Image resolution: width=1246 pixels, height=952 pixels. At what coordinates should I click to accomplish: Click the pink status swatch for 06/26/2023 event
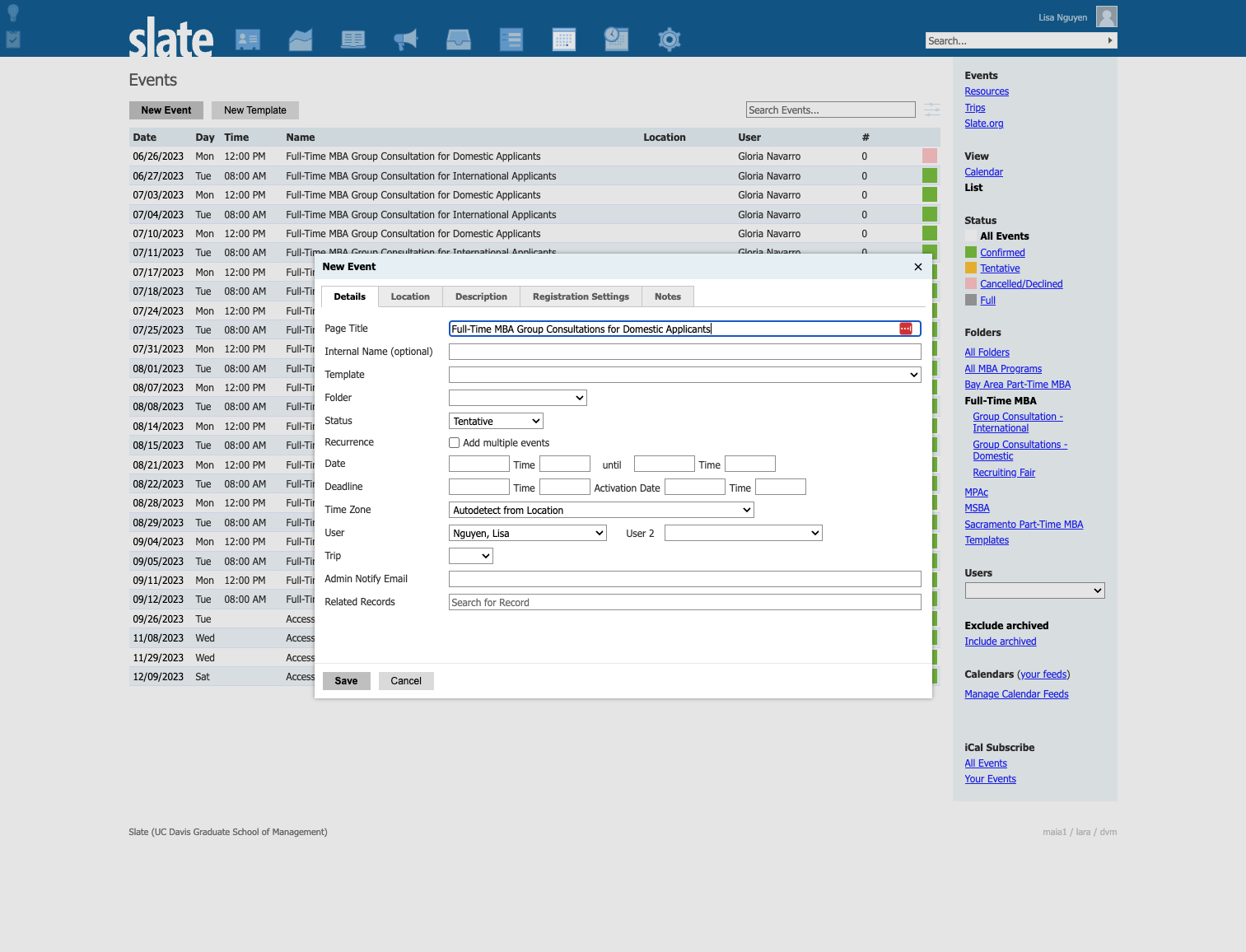tap(930, 156)
